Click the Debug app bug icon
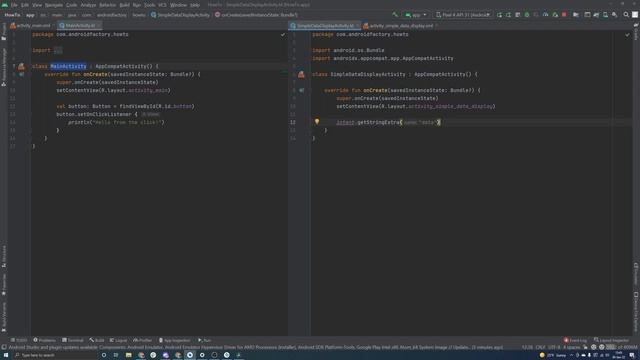Screen dimensions: 640x360 [527, 15]
